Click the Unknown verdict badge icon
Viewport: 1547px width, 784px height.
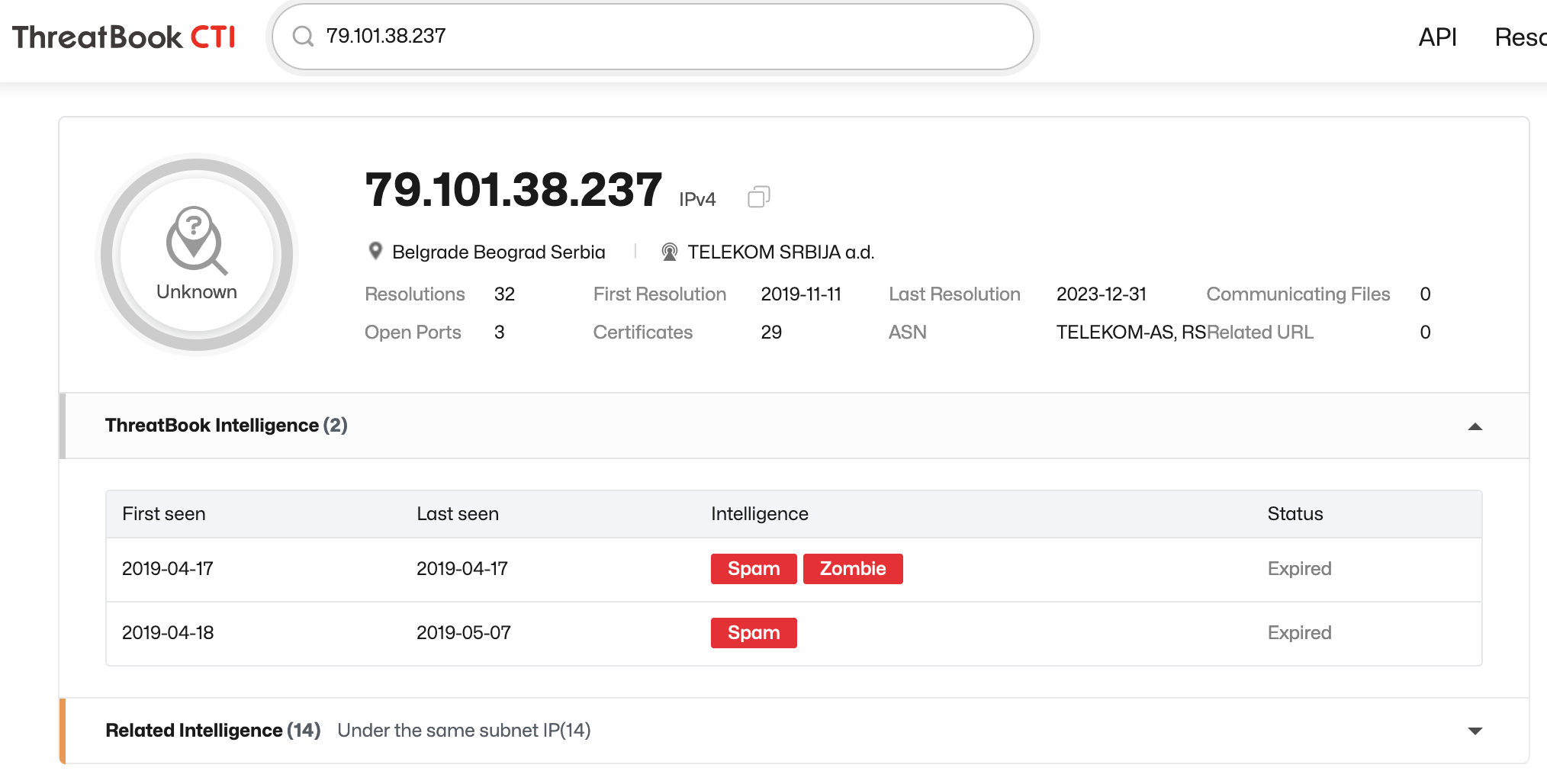pyautogui.click(x=197, y=255)
